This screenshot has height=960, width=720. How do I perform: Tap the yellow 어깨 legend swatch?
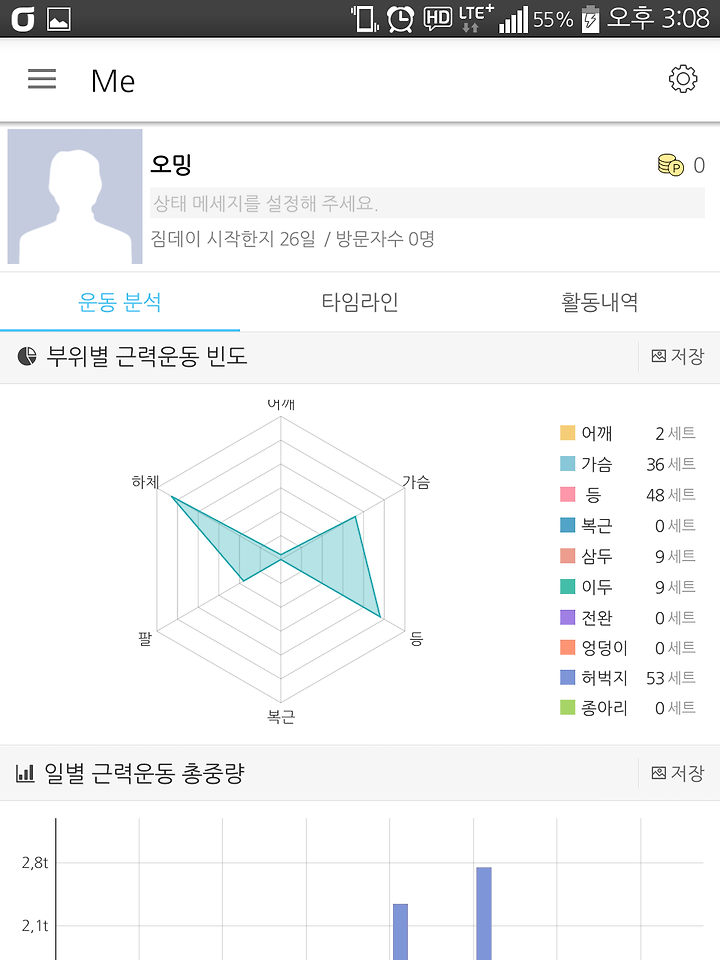(568, 433)
